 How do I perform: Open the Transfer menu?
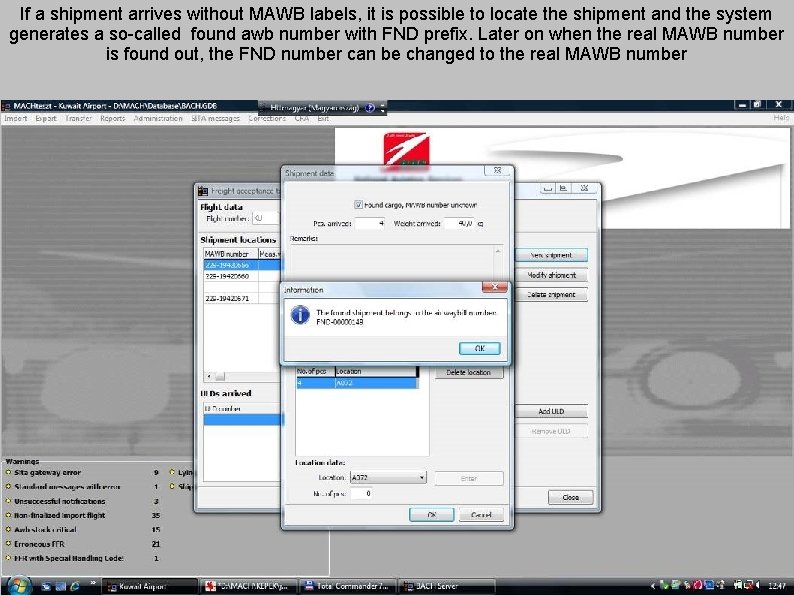[78, 118]
